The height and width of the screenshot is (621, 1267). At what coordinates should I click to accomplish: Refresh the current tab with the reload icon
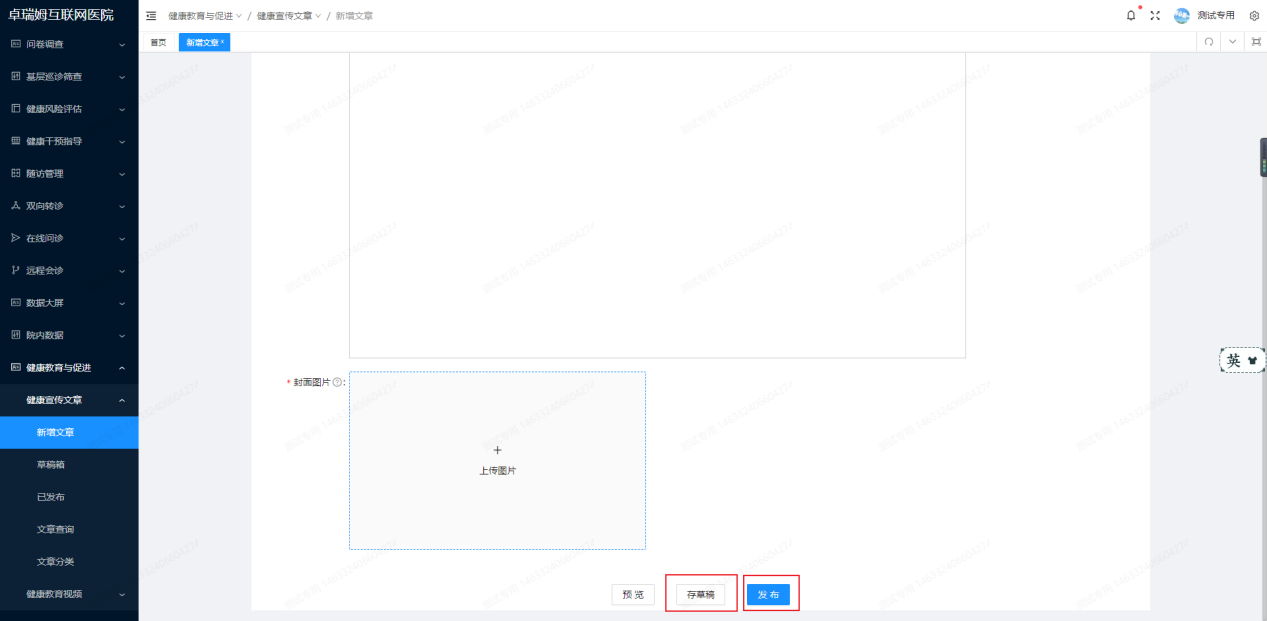pos(1209,42)
